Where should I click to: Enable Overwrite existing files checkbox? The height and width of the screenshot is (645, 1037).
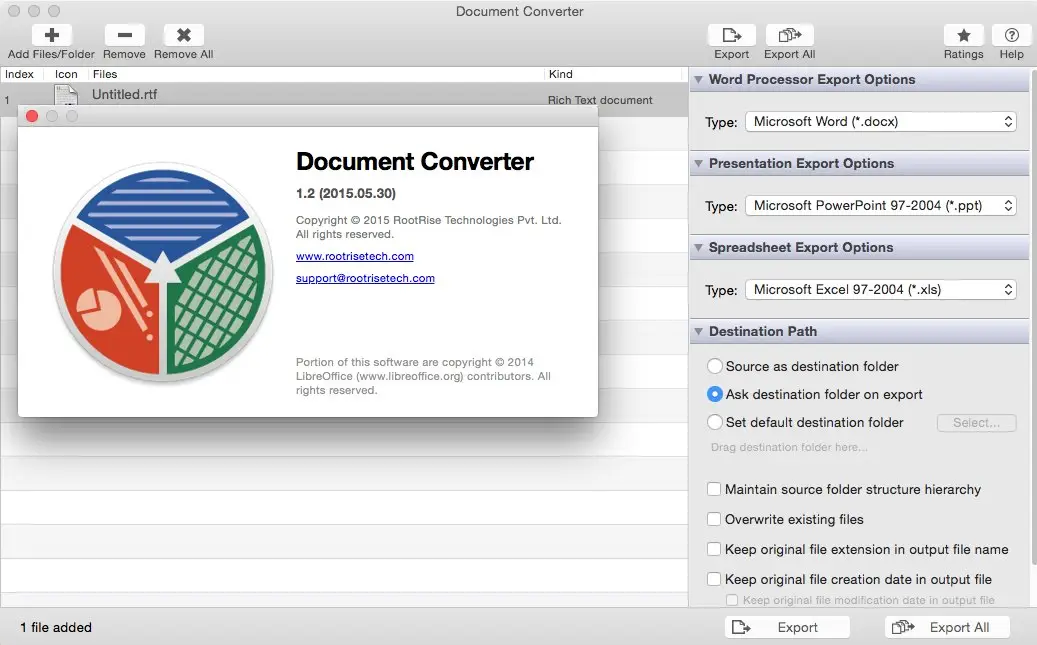[714, 519]
